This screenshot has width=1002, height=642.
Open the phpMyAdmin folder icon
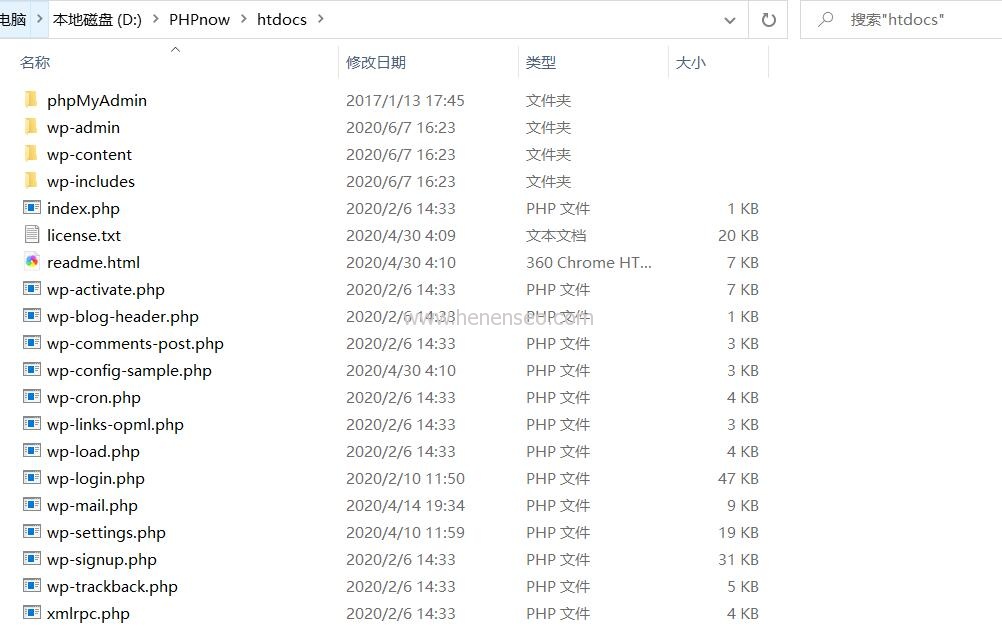[31, 100]
